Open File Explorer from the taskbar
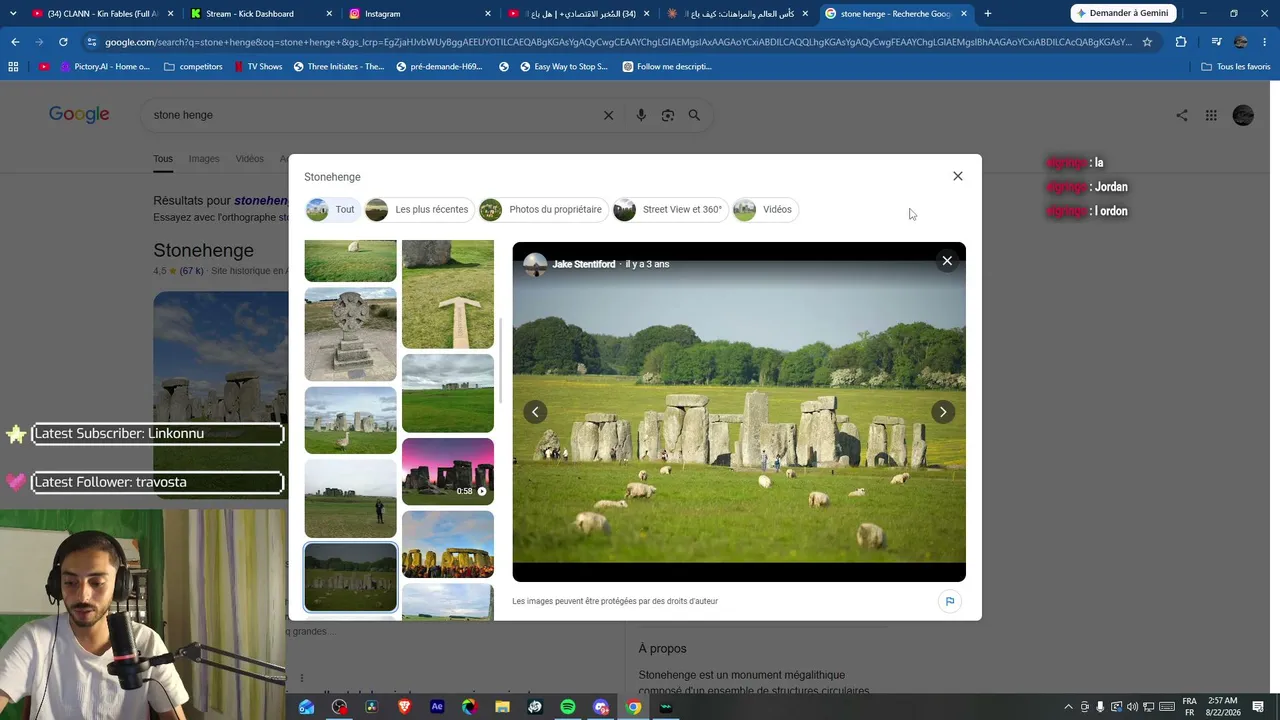This screenshot has width=1280, height=720. coord(502,707)
